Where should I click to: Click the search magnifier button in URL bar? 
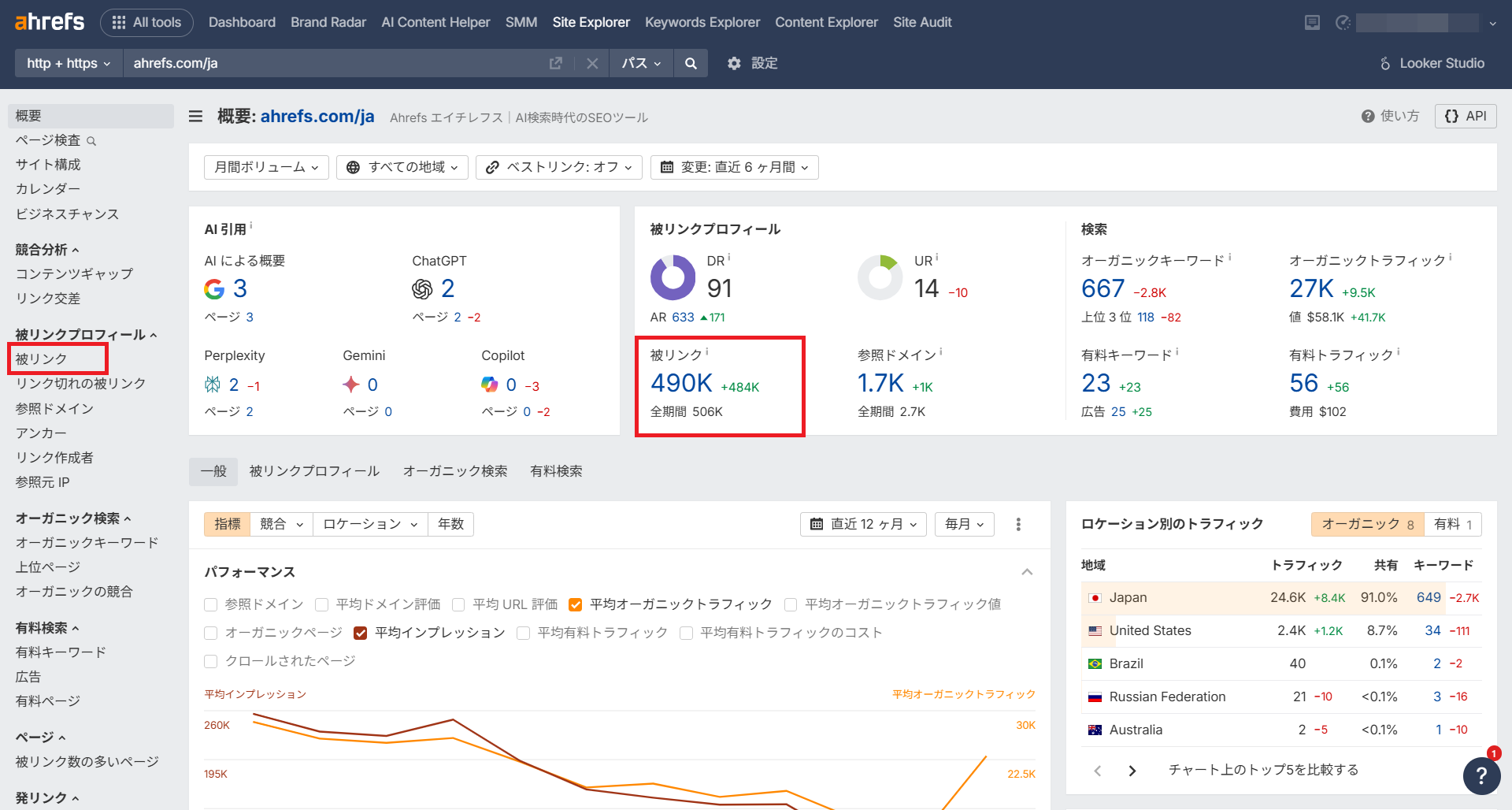pyautogui.click(x=691, y=63)
